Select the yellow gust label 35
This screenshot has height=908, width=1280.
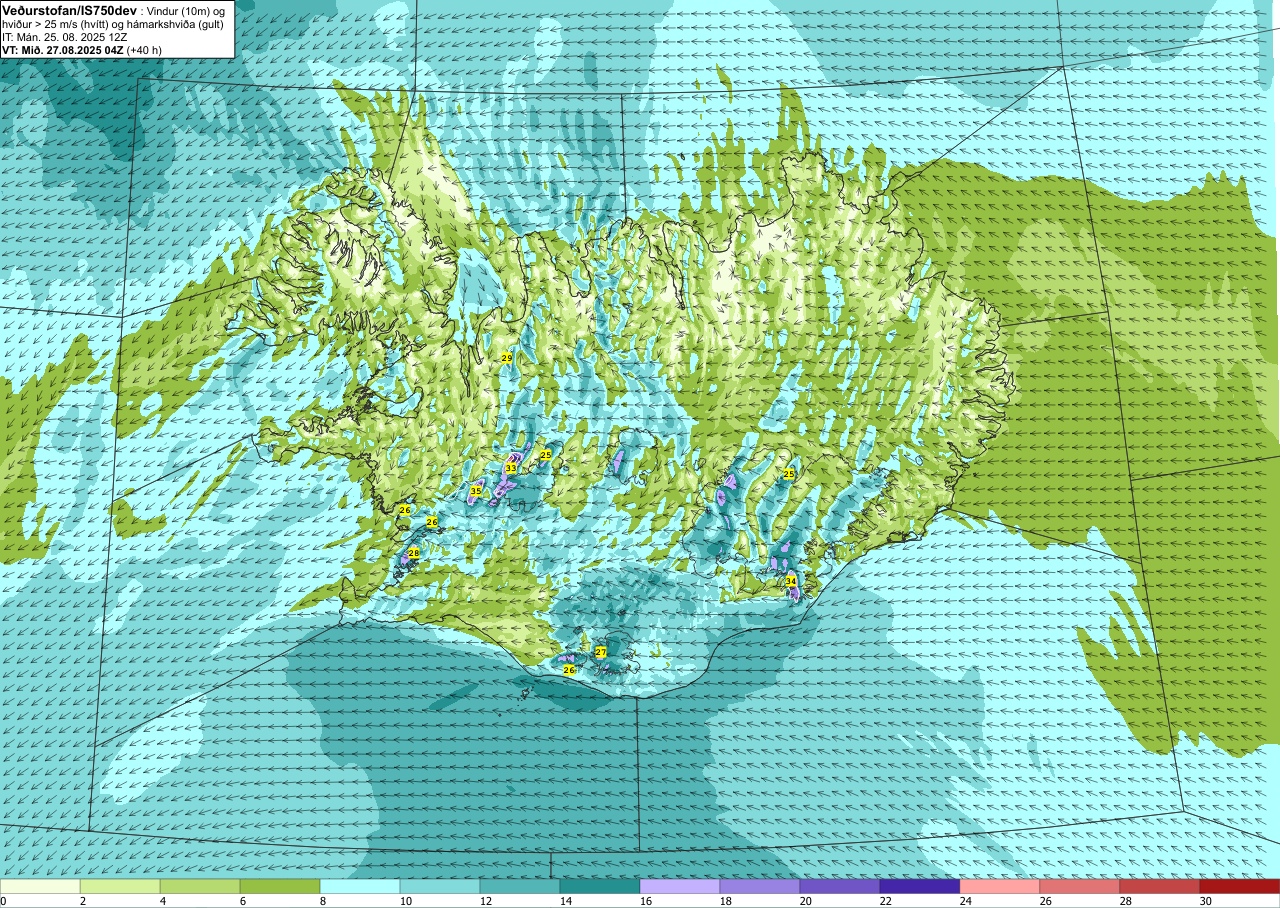(476, 491)
